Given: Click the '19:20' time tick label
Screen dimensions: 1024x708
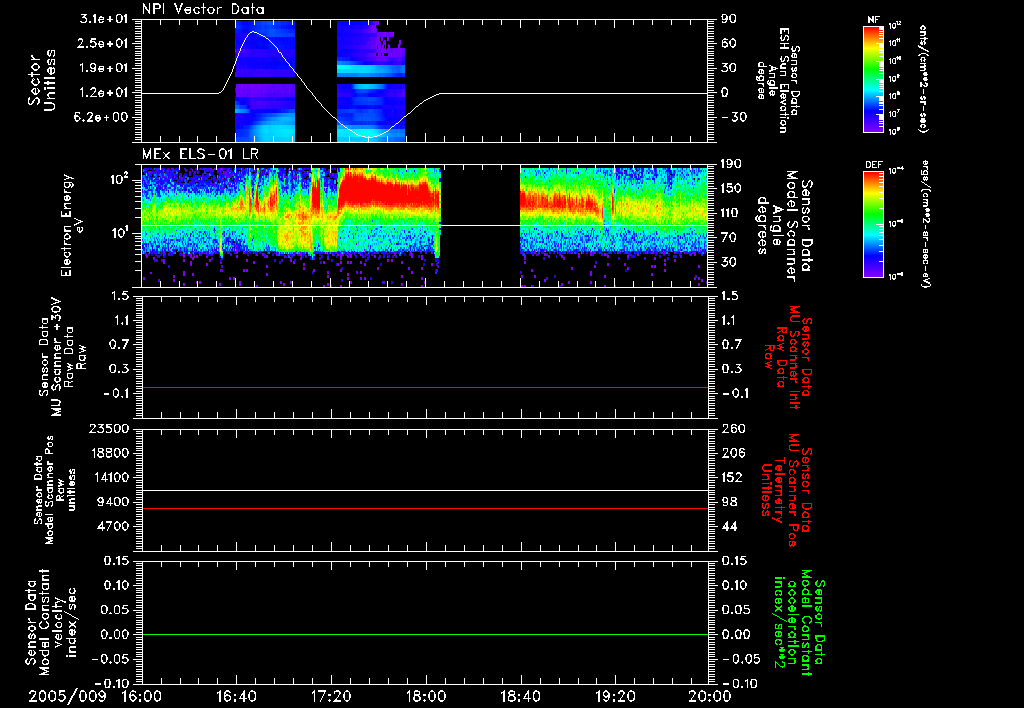Looking at the screenshot, I should (x=615, y=696).
